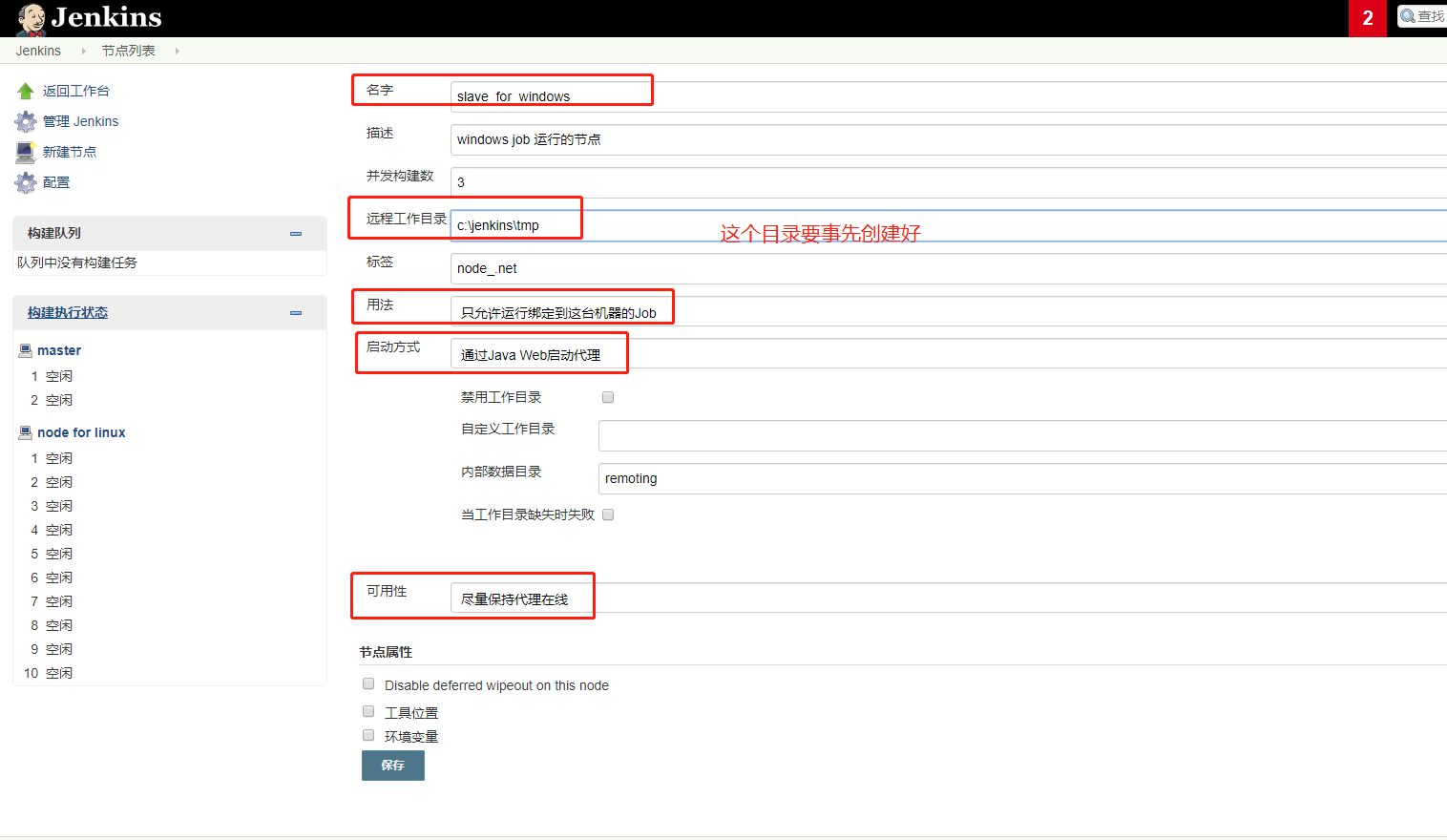Click the 配置 gear icon

26,182
